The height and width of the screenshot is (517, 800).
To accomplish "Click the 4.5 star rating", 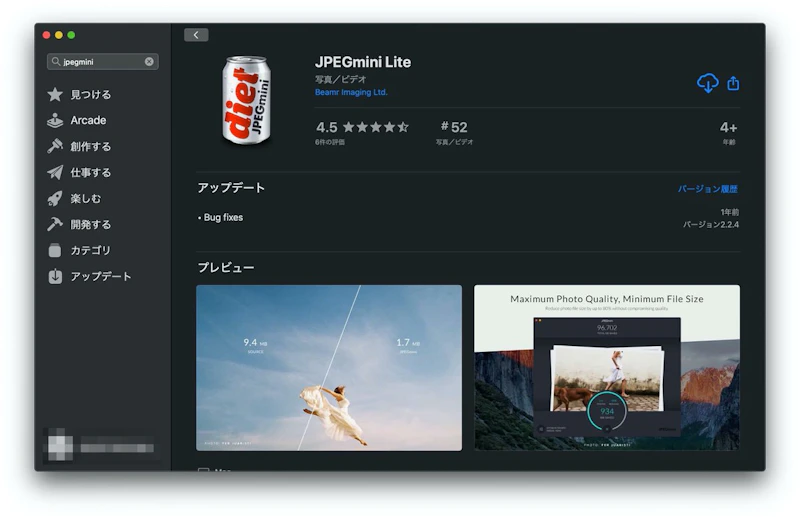I will coord(362,127).
